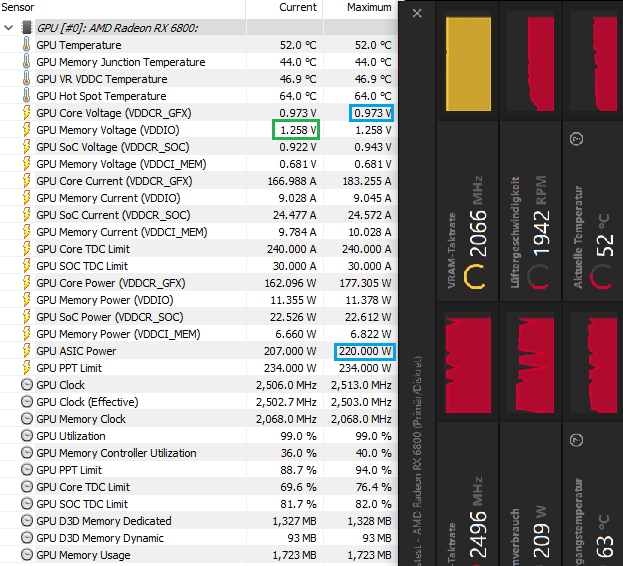Click help icon above the 63 °C temperature tile

coord(577,440)
